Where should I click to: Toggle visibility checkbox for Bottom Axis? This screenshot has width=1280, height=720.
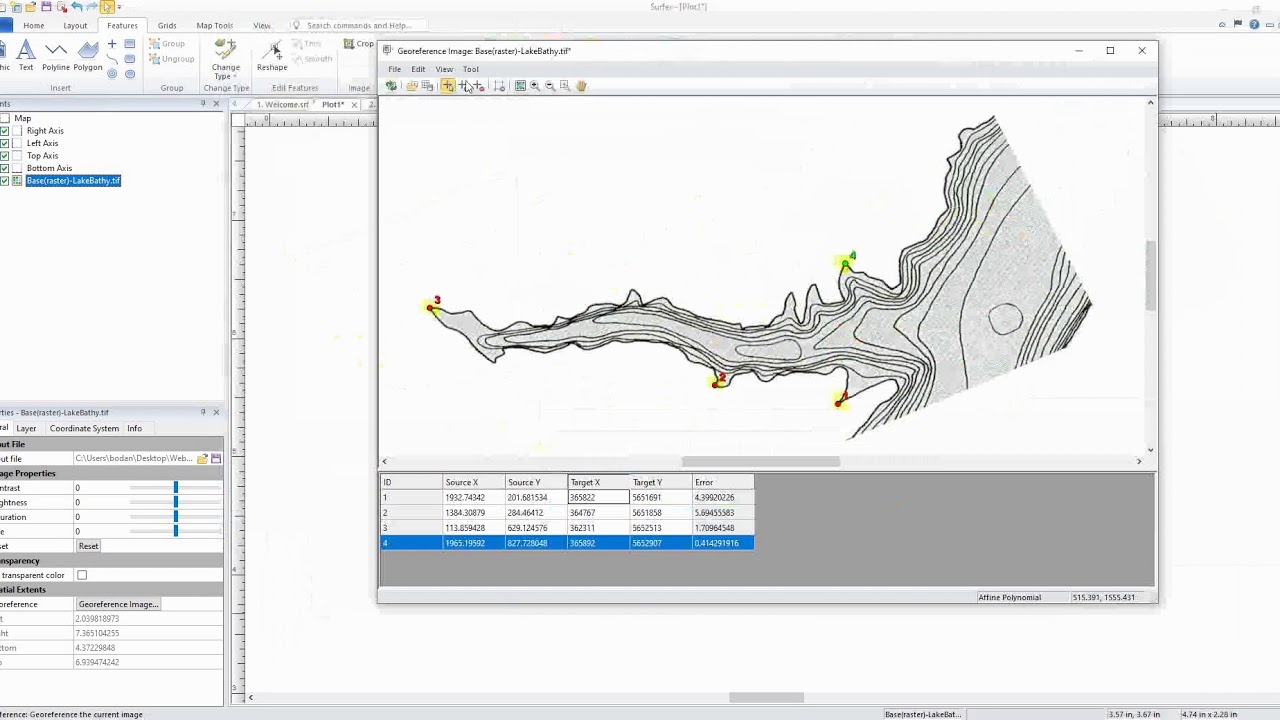[5, 168]
